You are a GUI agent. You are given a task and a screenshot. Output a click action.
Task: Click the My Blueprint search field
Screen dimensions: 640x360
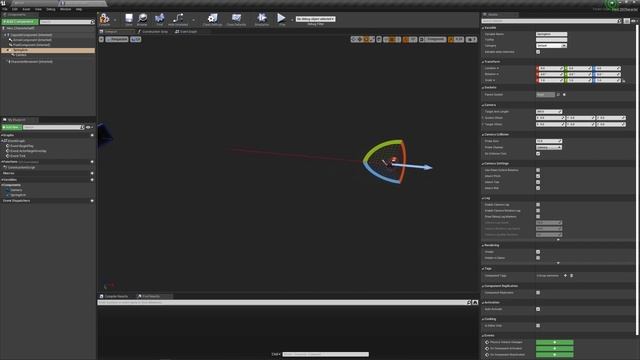53,127
